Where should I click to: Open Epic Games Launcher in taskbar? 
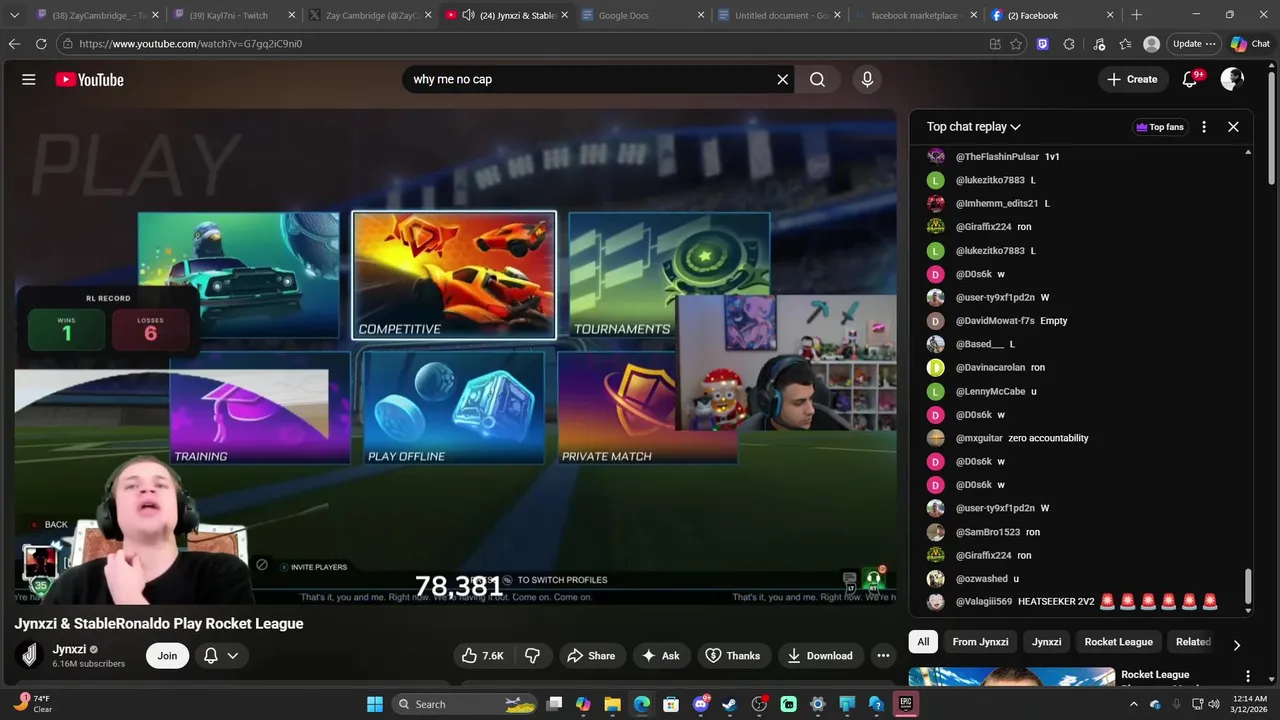(905, 704)
